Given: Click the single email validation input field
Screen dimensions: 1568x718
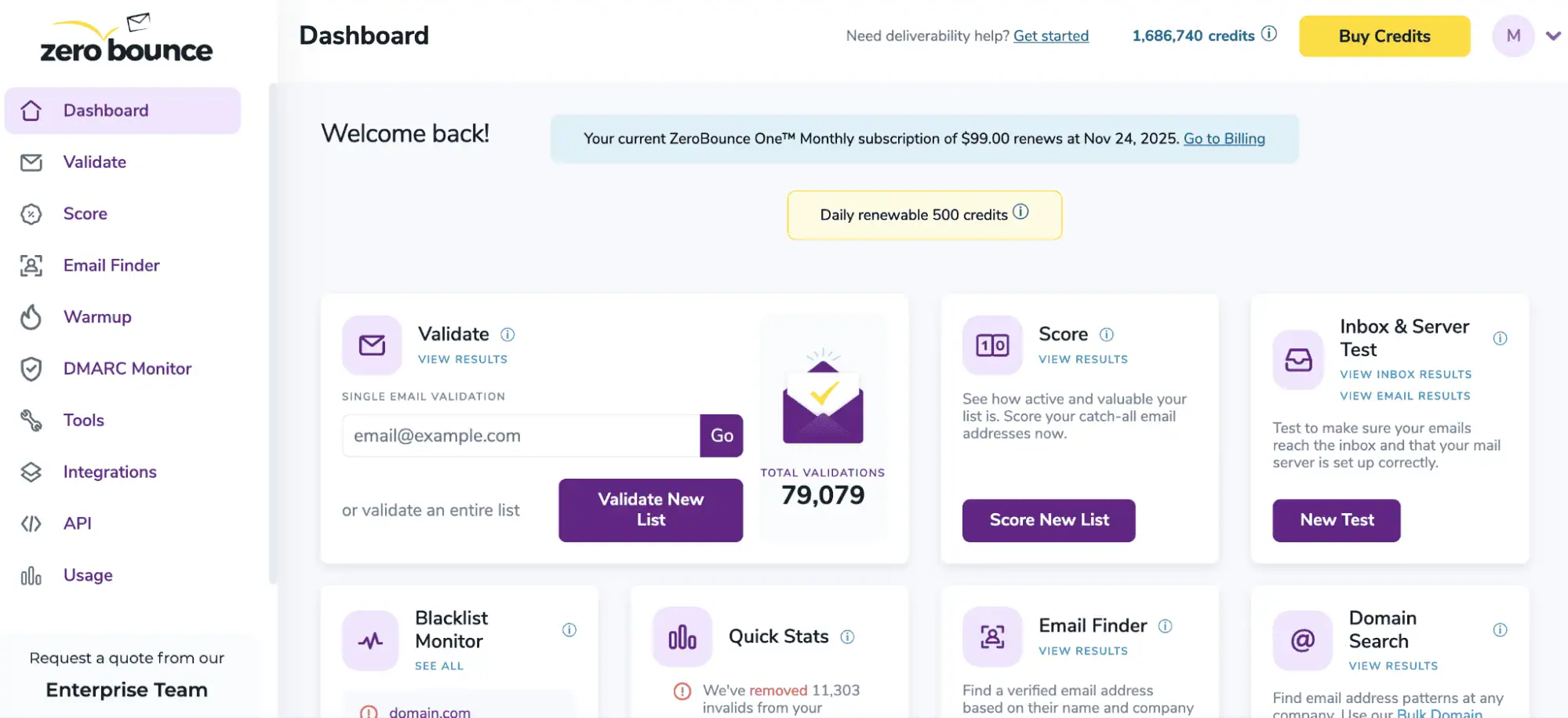Looking at the screenshot, I should coord(521,436).
